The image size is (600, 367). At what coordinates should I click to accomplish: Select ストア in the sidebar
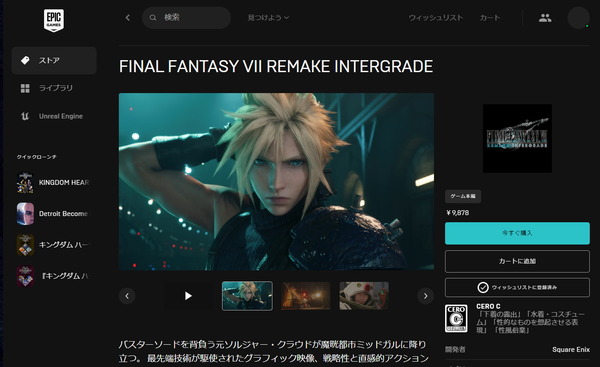(x=54, y=60)
